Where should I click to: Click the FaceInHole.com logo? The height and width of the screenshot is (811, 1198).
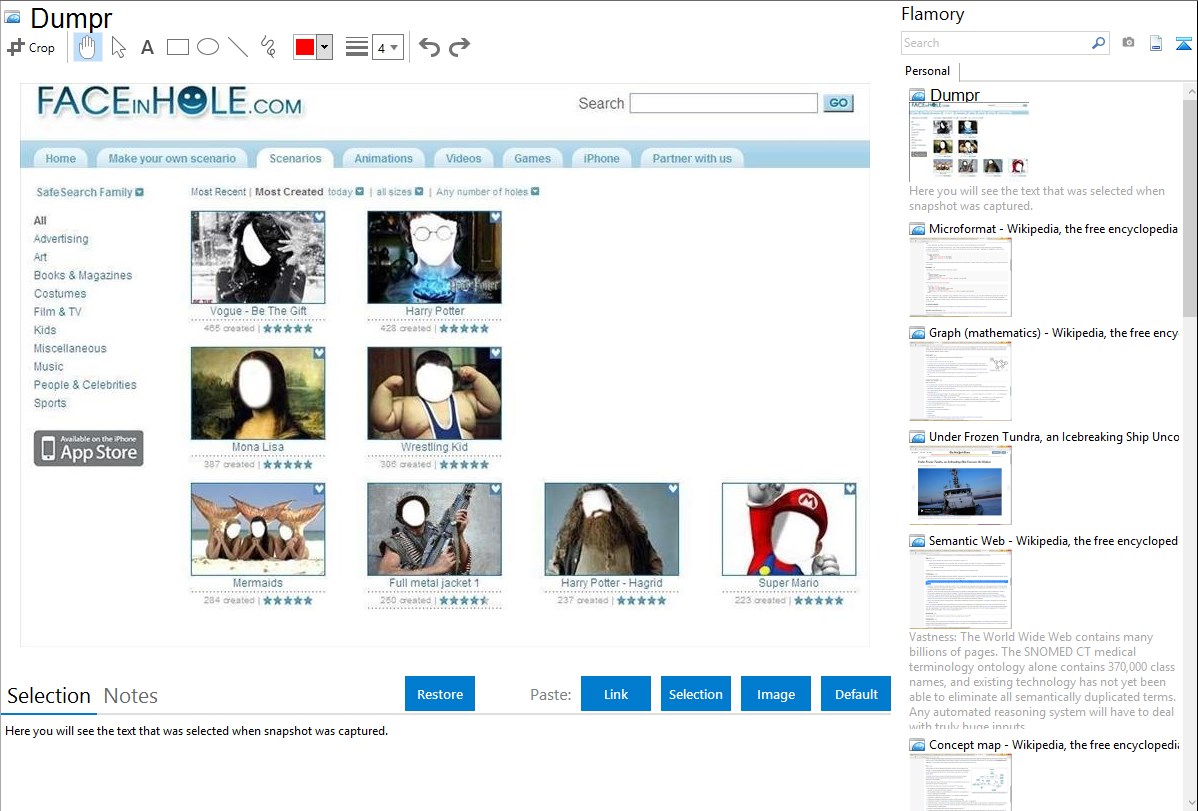tap(170, 102)
